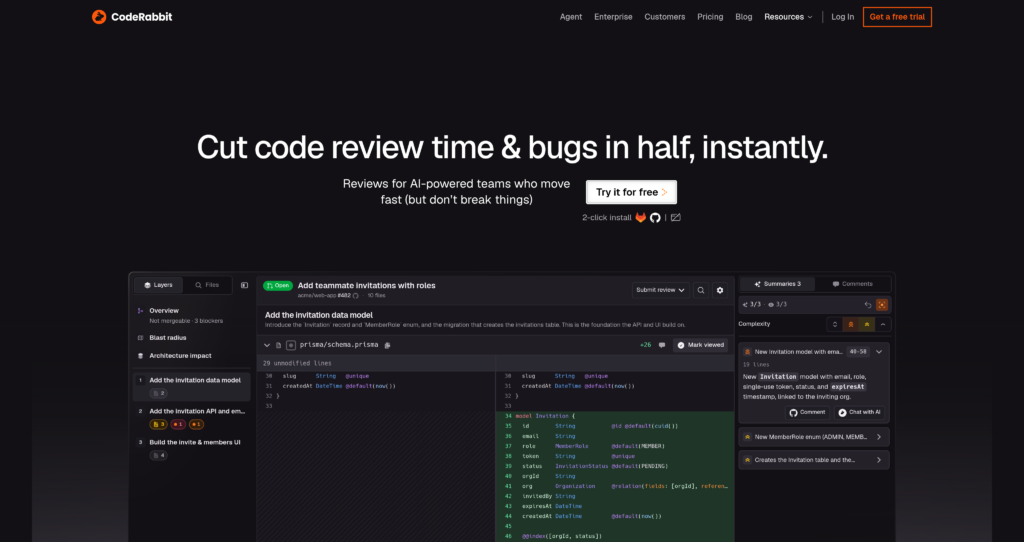
Task: Click the orange 1 badge on layer 2
Action: click(197, 424)
